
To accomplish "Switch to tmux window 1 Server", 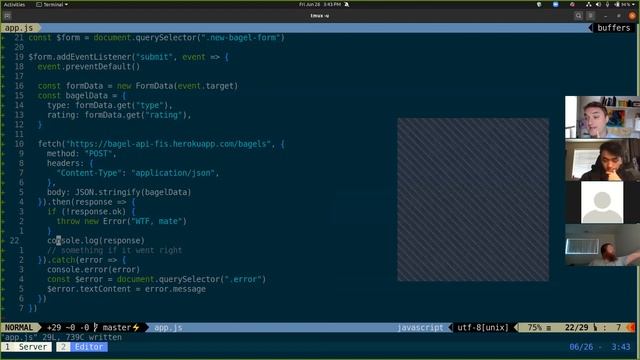I will [27, 347].
